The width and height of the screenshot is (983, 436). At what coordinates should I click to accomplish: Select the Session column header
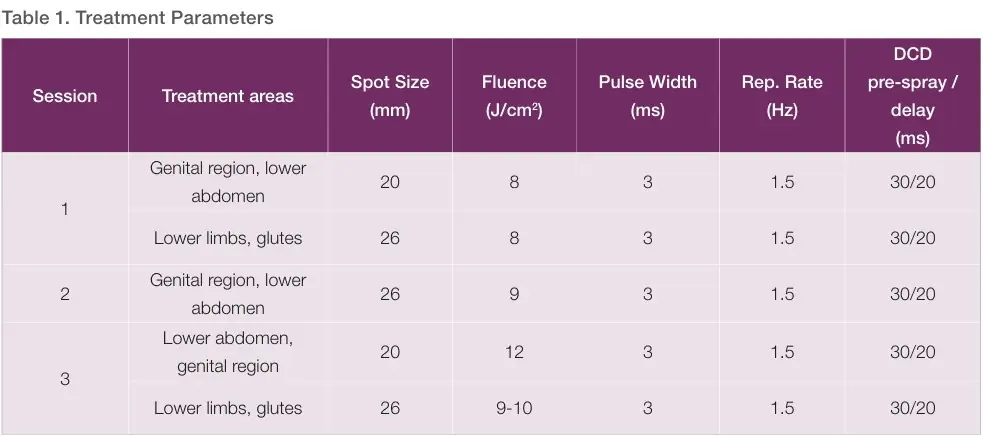65,96
